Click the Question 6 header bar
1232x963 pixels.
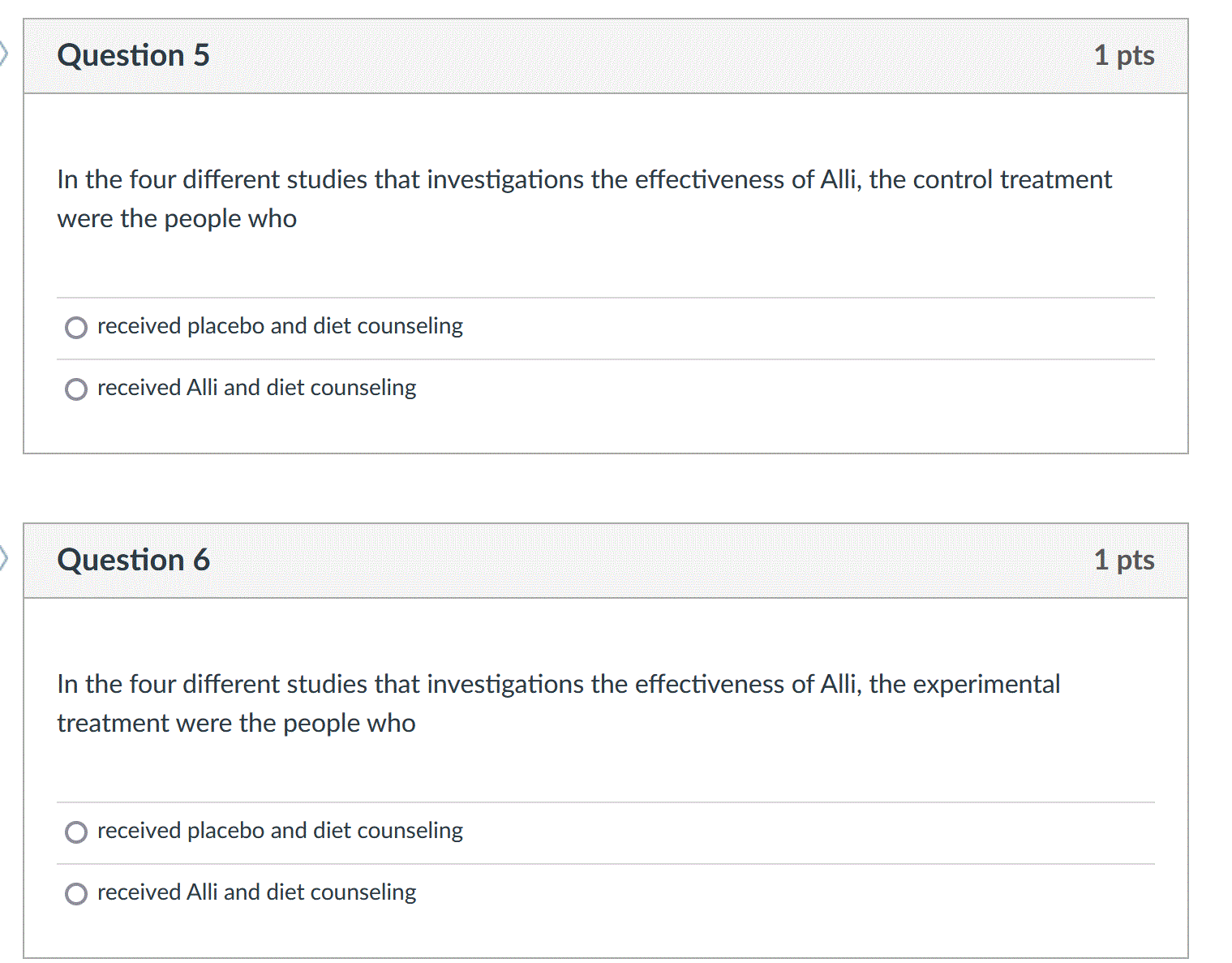click(606, 561)
